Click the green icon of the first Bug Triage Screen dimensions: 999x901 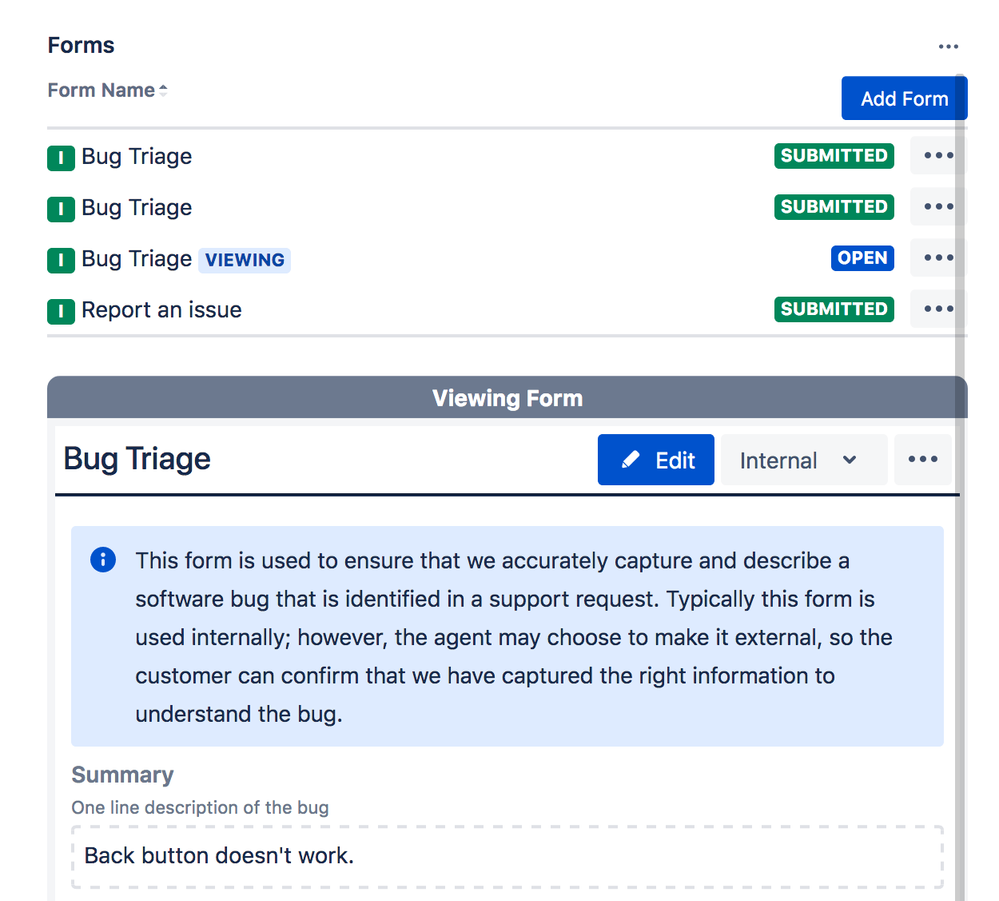coord(61,158)
